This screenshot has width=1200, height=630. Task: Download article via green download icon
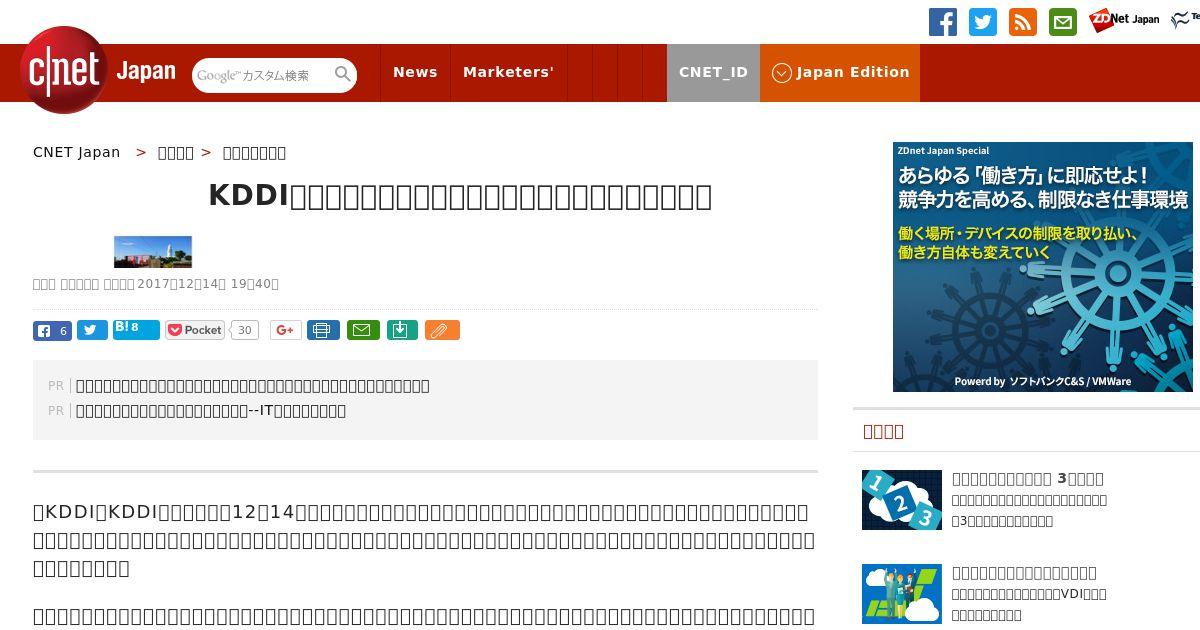(401, 330)
